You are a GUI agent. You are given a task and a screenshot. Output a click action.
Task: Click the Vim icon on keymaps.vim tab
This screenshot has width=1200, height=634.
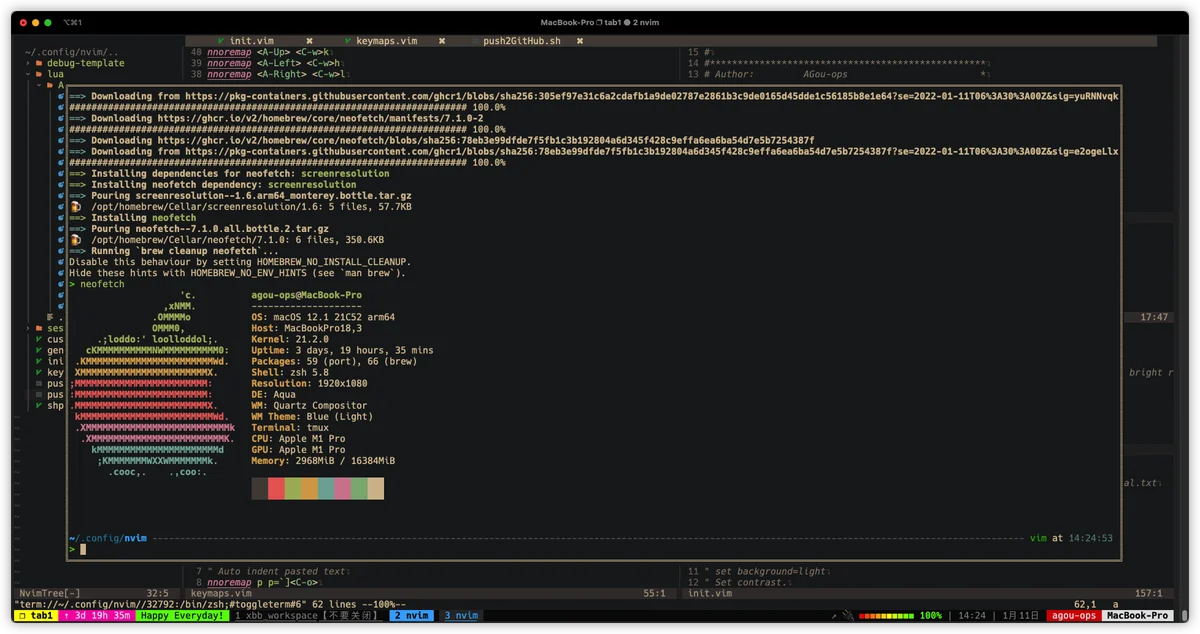348,41
